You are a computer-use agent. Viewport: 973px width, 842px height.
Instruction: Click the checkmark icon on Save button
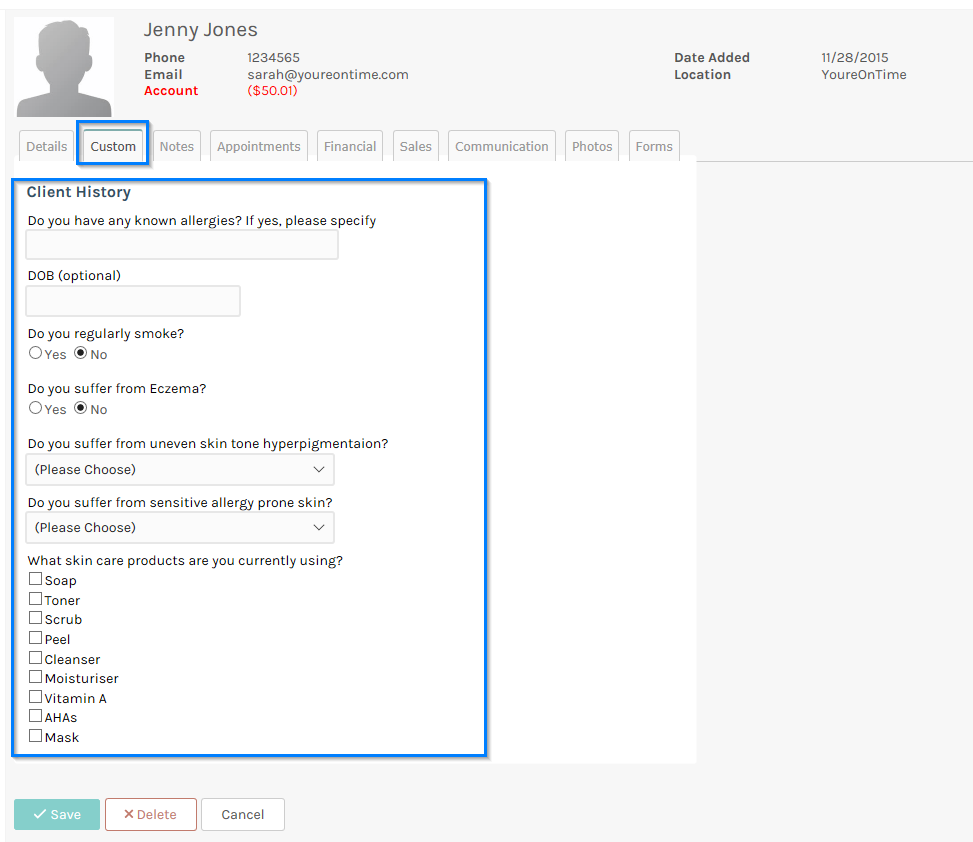click(40, 814)
